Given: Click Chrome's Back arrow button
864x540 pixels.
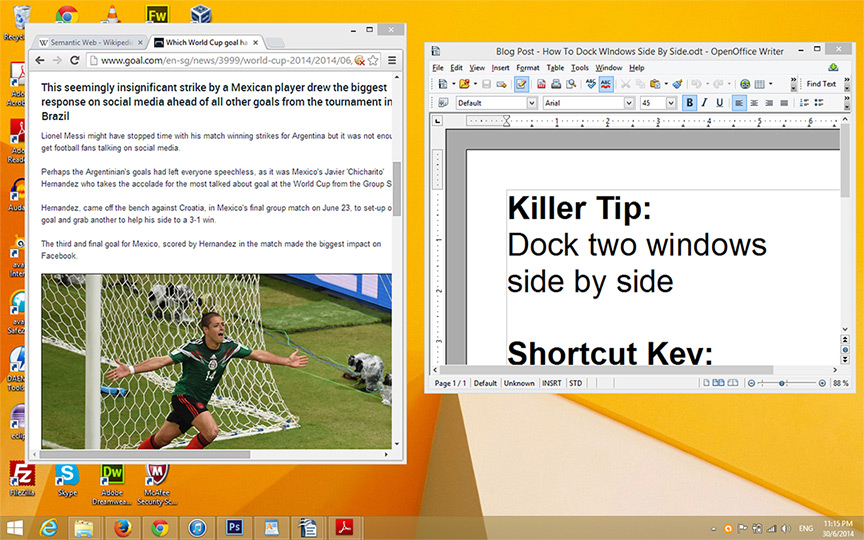Looking at the screenshot, I should tap(40, 60).
